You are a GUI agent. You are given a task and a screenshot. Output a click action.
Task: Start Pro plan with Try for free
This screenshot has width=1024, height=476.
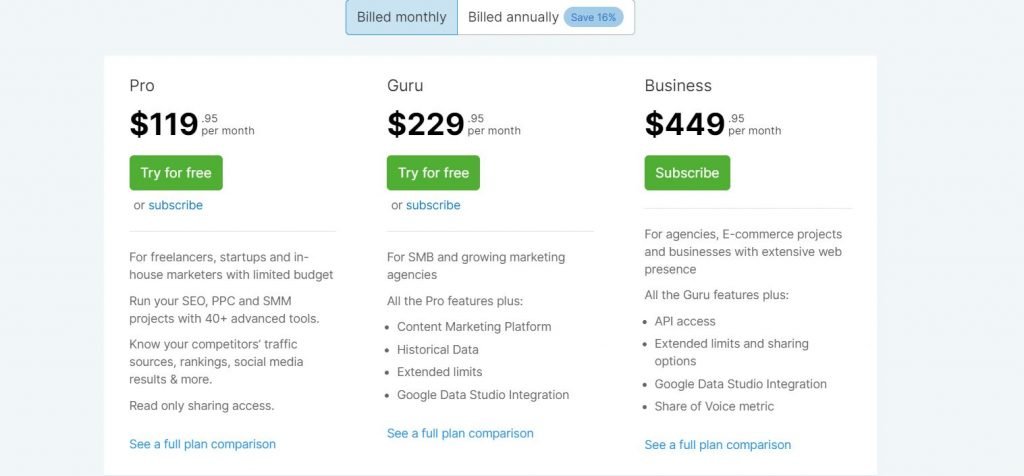coord(176,173)
